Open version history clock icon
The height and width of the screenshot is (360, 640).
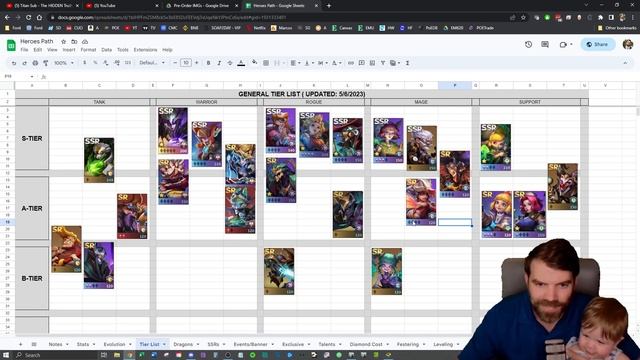tap(529, 44)
